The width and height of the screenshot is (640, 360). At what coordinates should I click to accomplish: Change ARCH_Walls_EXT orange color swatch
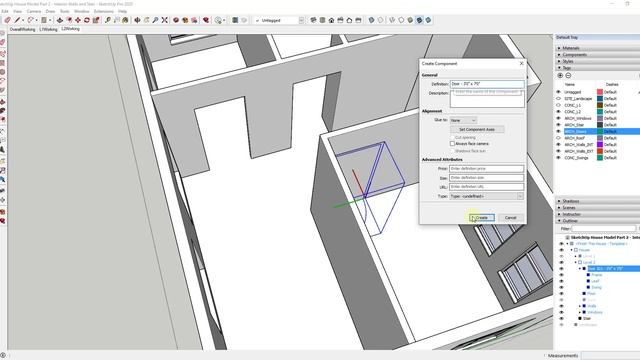coord(600,151)
